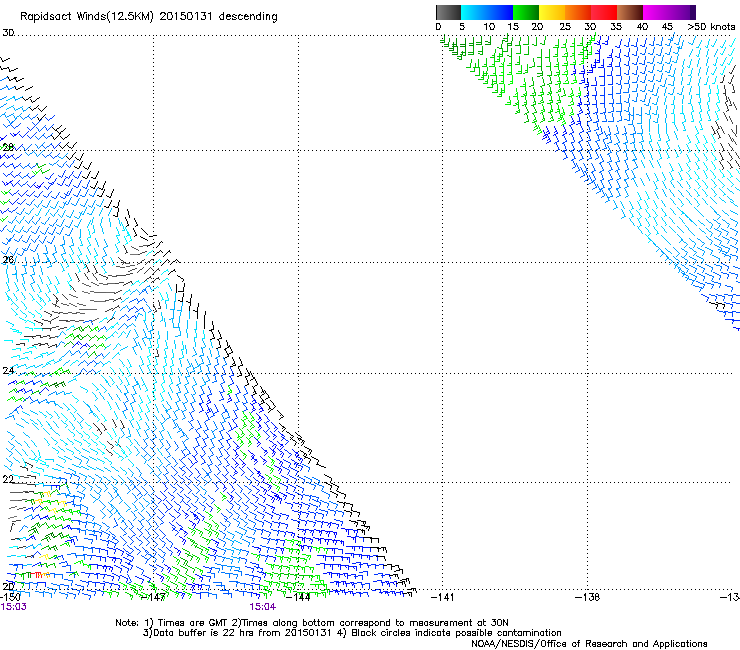Screen dimensions: 740x650
Task: Click the title 'Rapidscat Winds(12.5KM) 20150131 descending'
Action: click(x=149, y=17)
